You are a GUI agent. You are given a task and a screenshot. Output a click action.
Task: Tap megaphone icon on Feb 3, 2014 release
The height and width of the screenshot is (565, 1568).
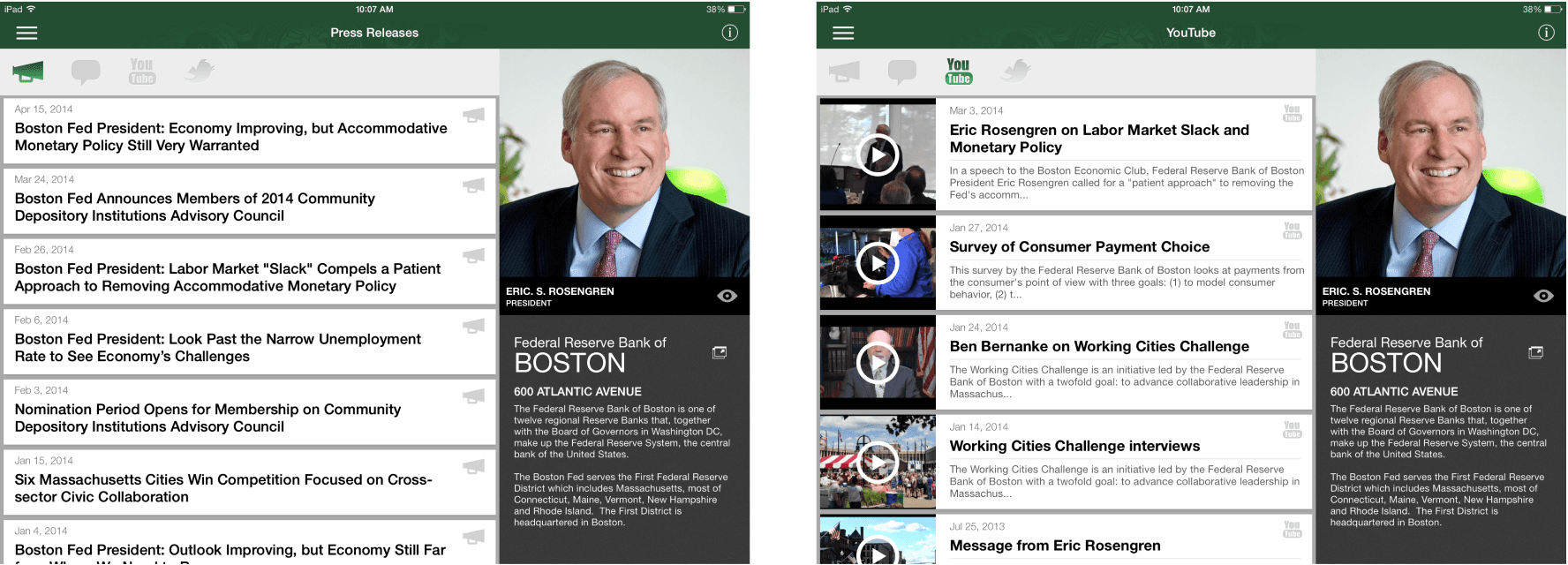point(474,396)
